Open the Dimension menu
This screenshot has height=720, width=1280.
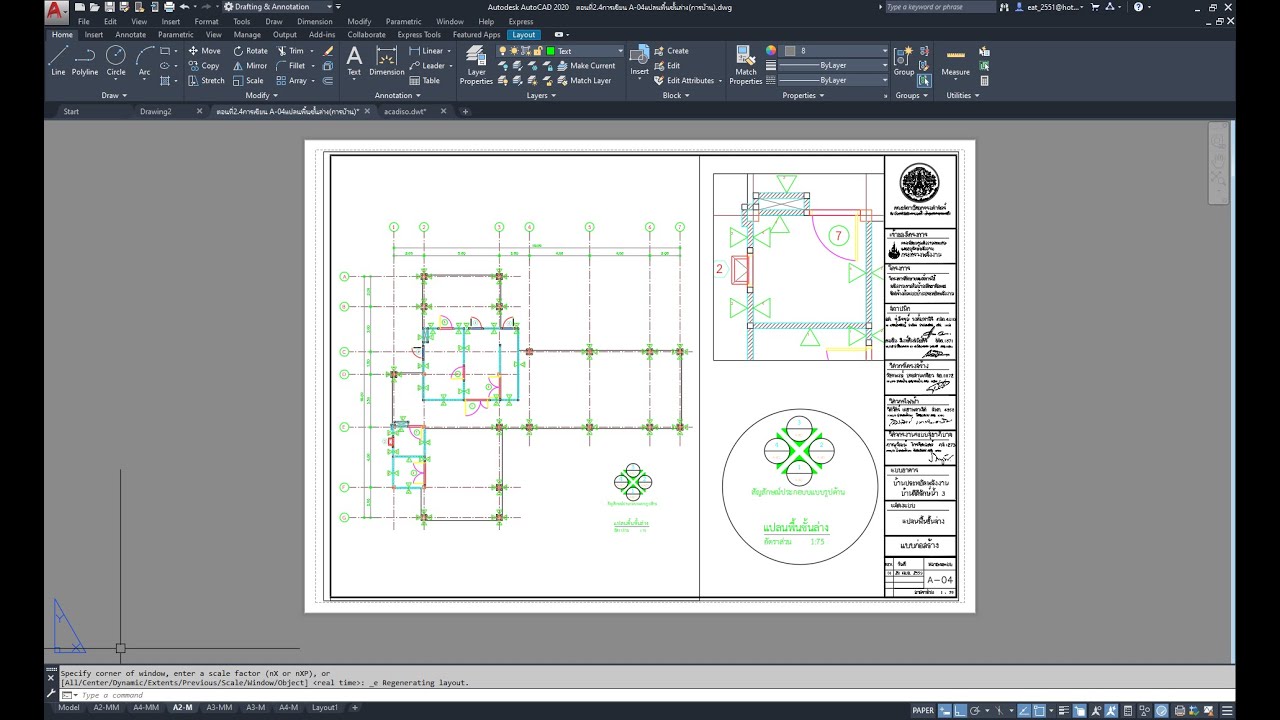[x=315, y=21]
